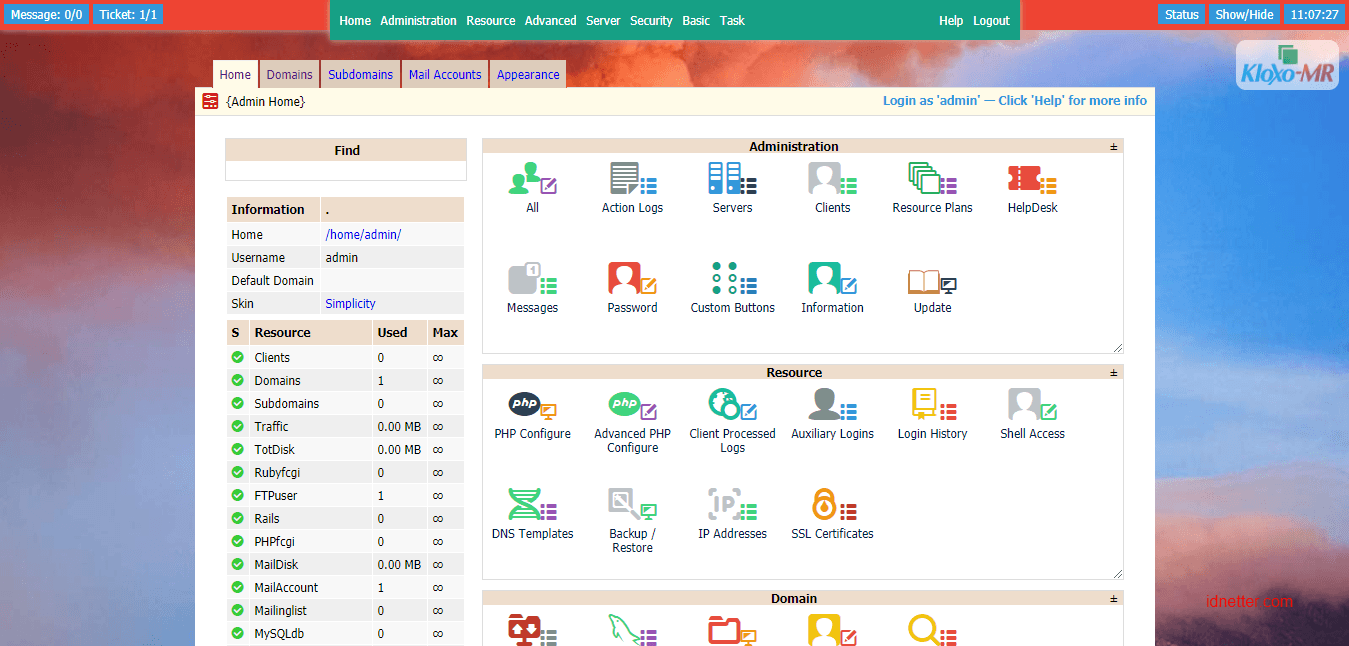Click the Logout link
This screenshot has height=646, width=1349.
point(991,21)
